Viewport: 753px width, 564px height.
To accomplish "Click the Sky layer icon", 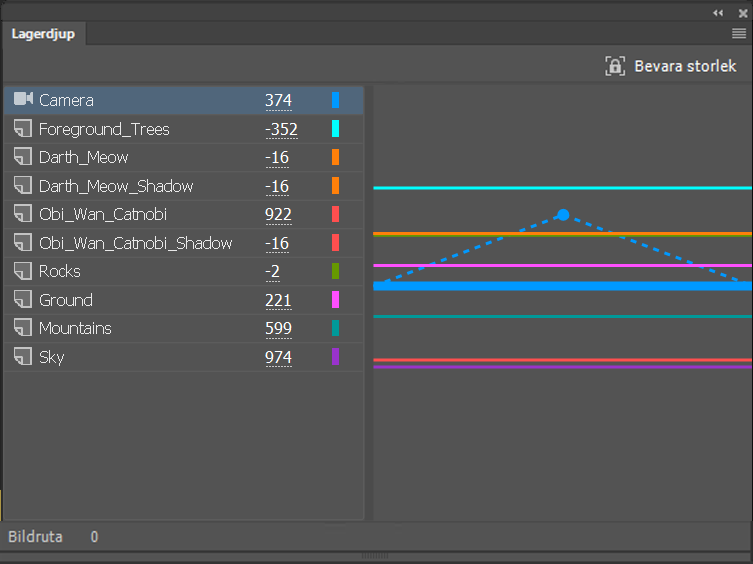I will [23, 357].
